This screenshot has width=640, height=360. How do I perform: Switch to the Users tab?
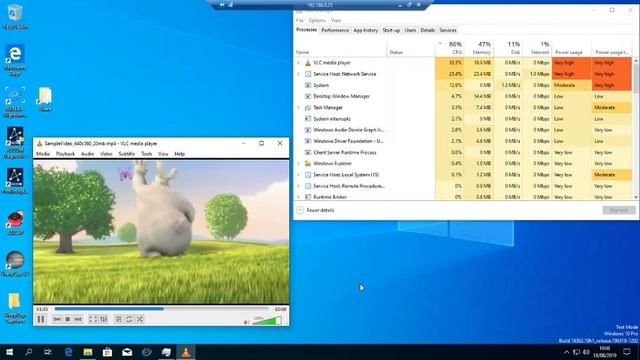click(410, 30)
